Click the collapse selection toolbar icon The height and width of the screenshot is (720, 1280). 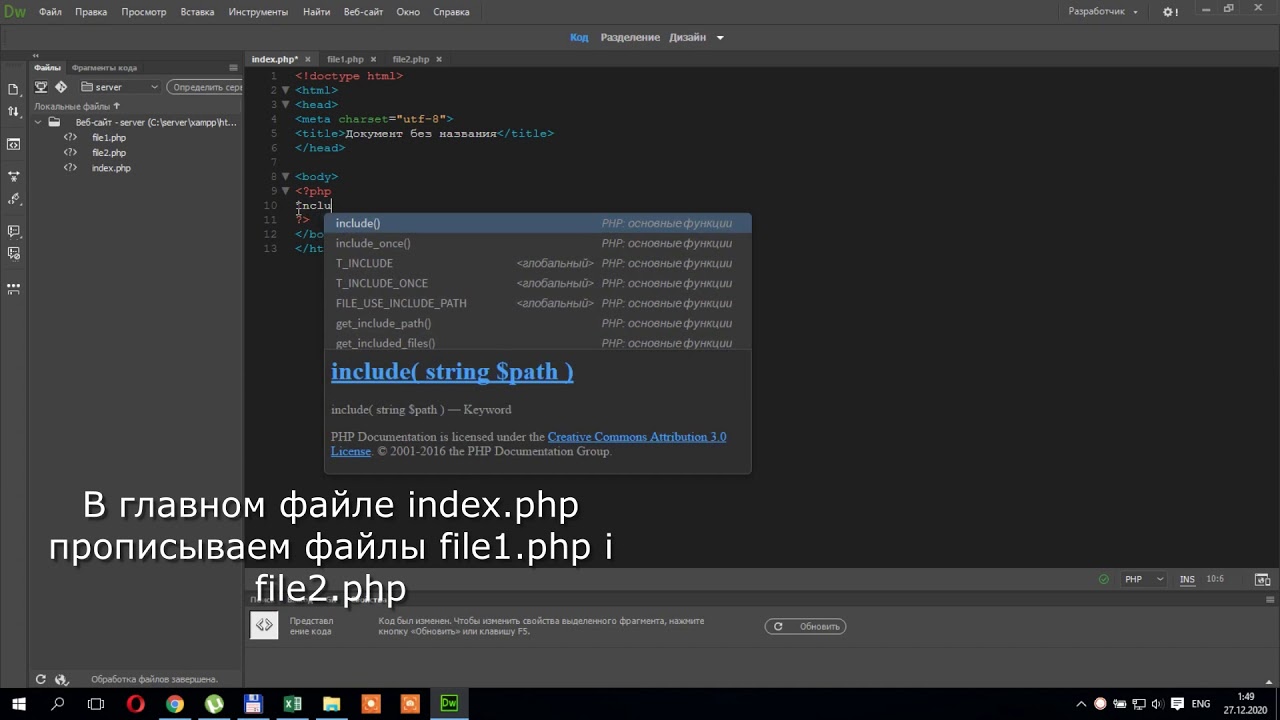(x=13, y=176)
